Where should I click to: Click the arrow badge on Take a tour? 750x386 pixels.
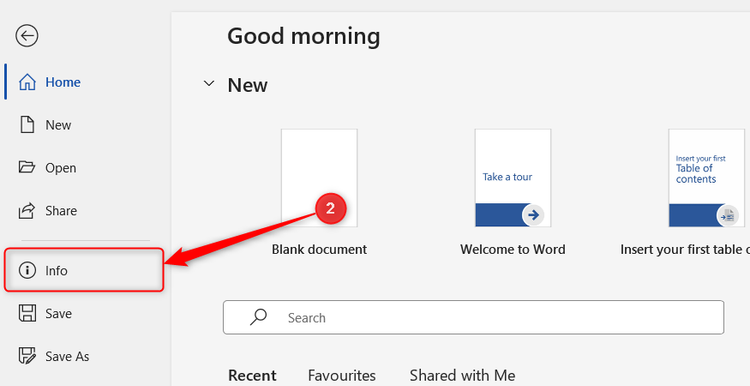(x=533, y=215)
